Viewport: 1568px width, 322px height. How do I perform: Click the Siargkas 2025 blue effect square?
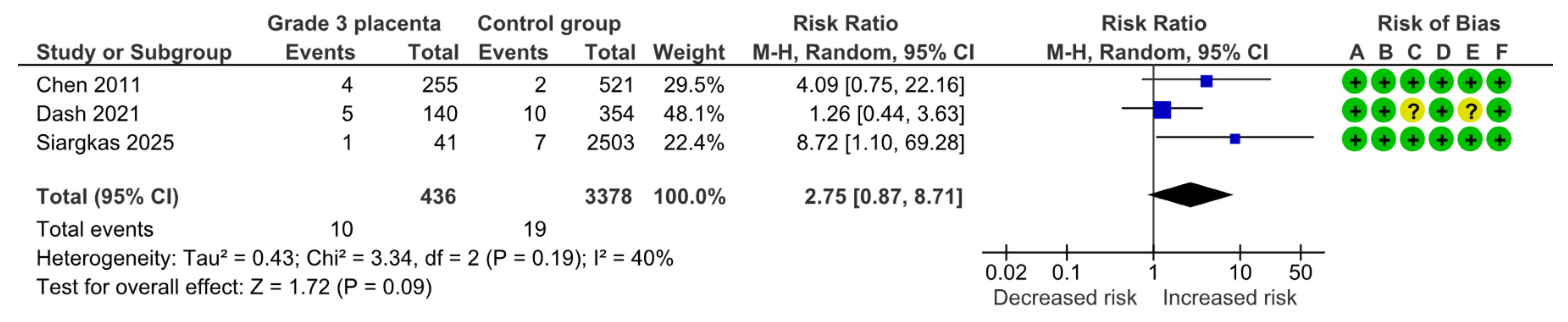(1235, 139)
